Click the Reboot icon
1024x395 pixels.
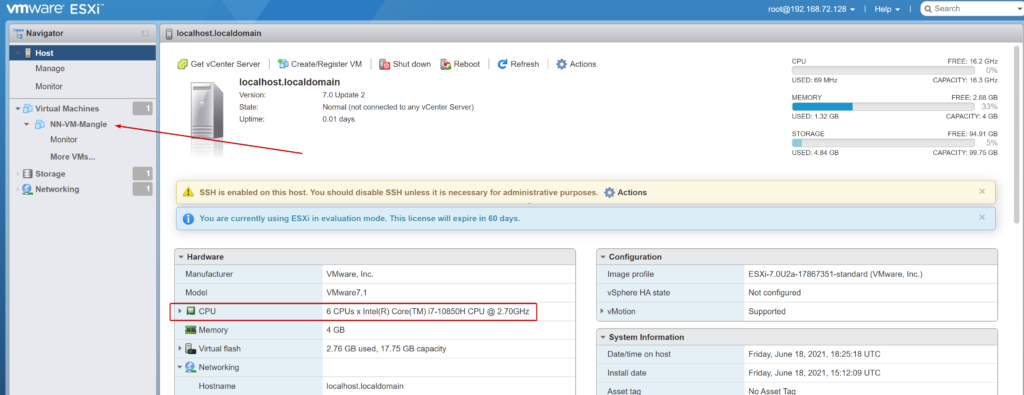[446, 64]
